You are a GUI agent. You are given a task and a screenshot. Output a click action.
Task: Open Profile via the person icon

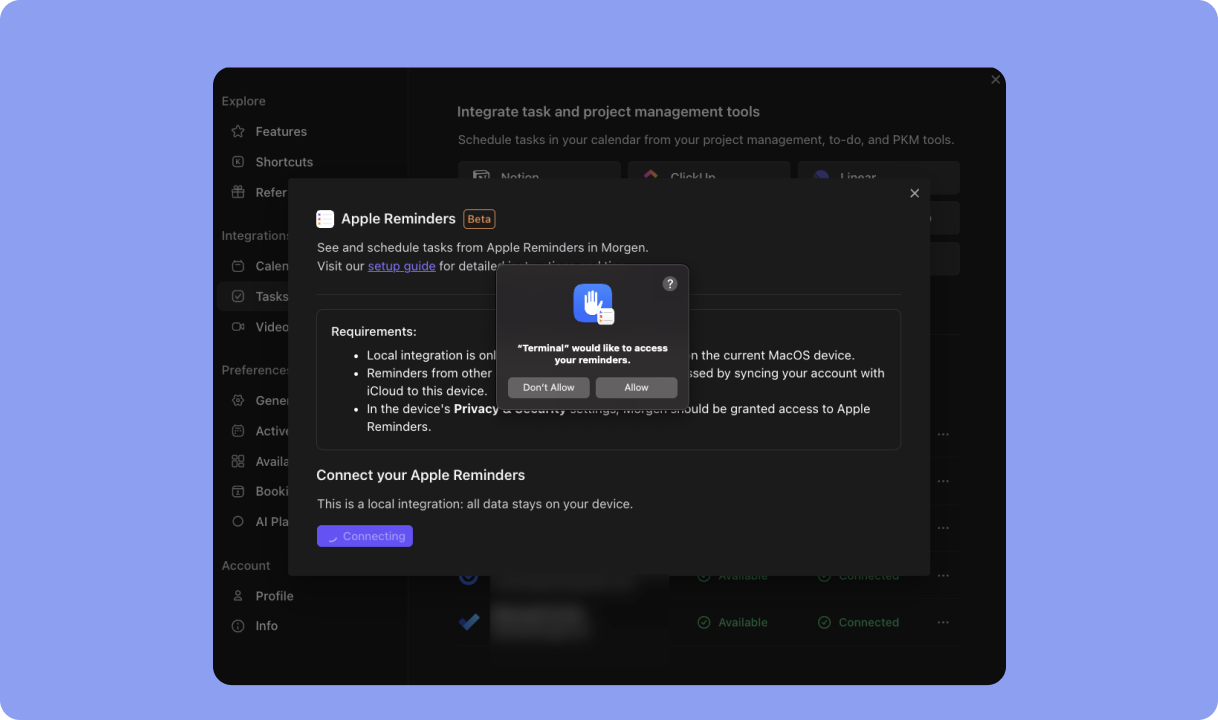coord(238,595)
